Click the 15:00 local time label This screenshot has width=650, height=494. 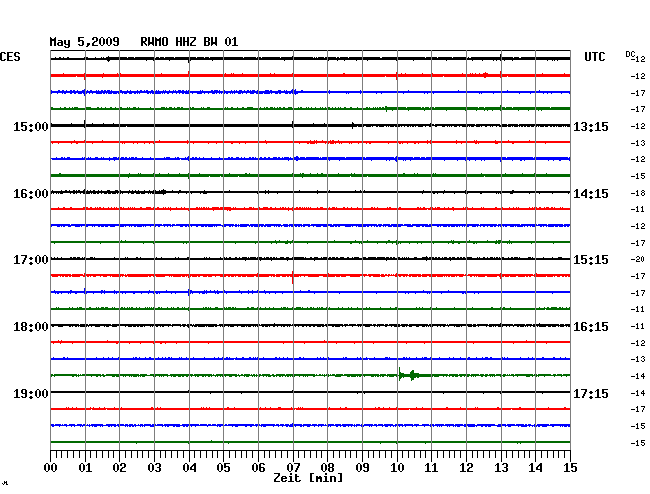pos(31,126)
